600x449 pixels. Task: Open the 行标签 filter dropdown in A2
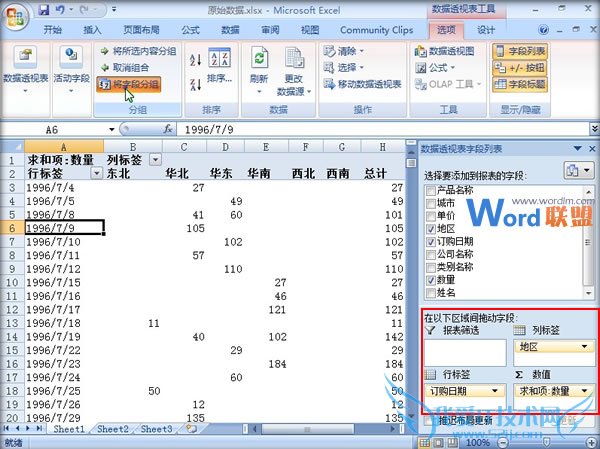[x=96, y=173]
